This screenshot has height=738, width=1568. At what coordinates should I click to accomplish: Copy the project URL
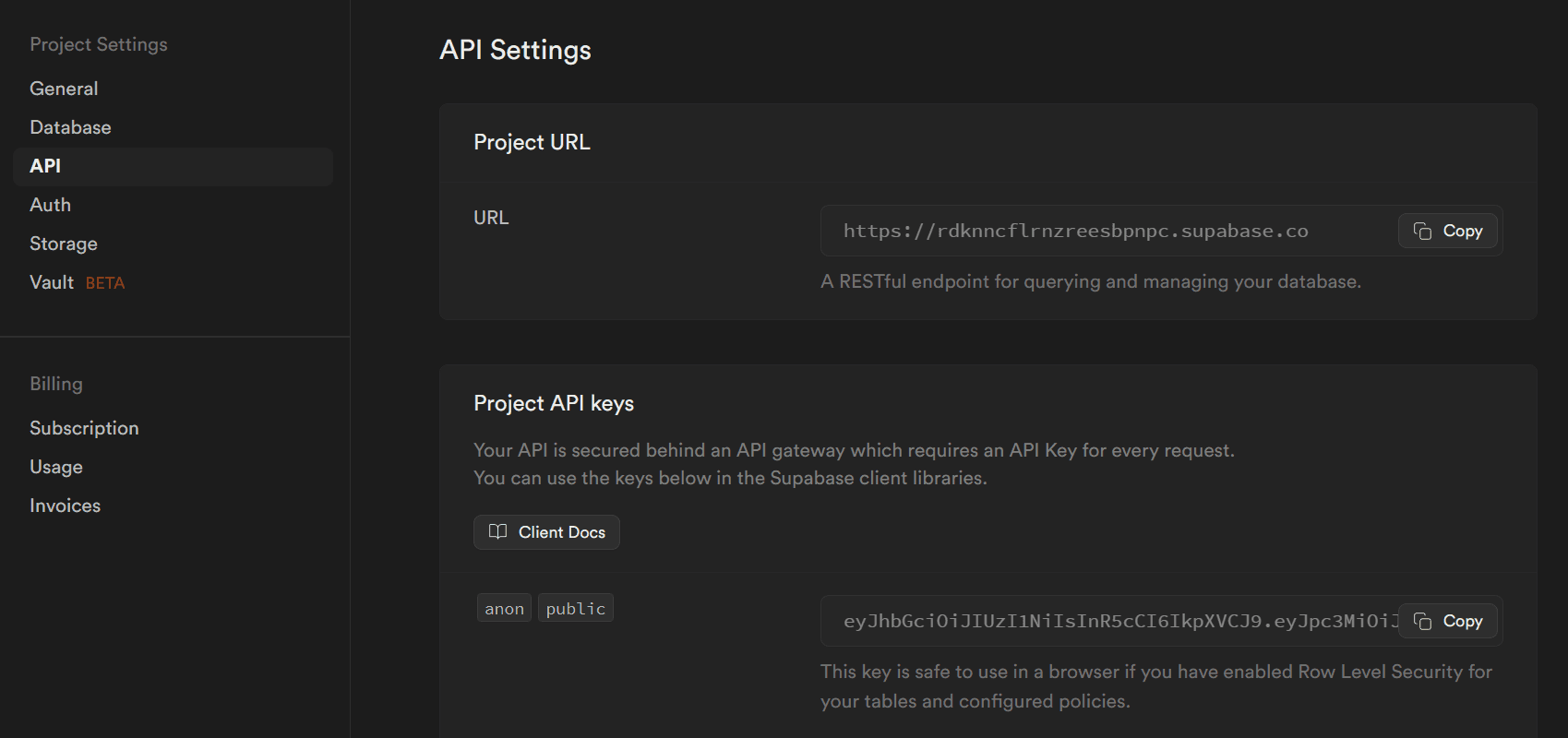pos(1447,231)
